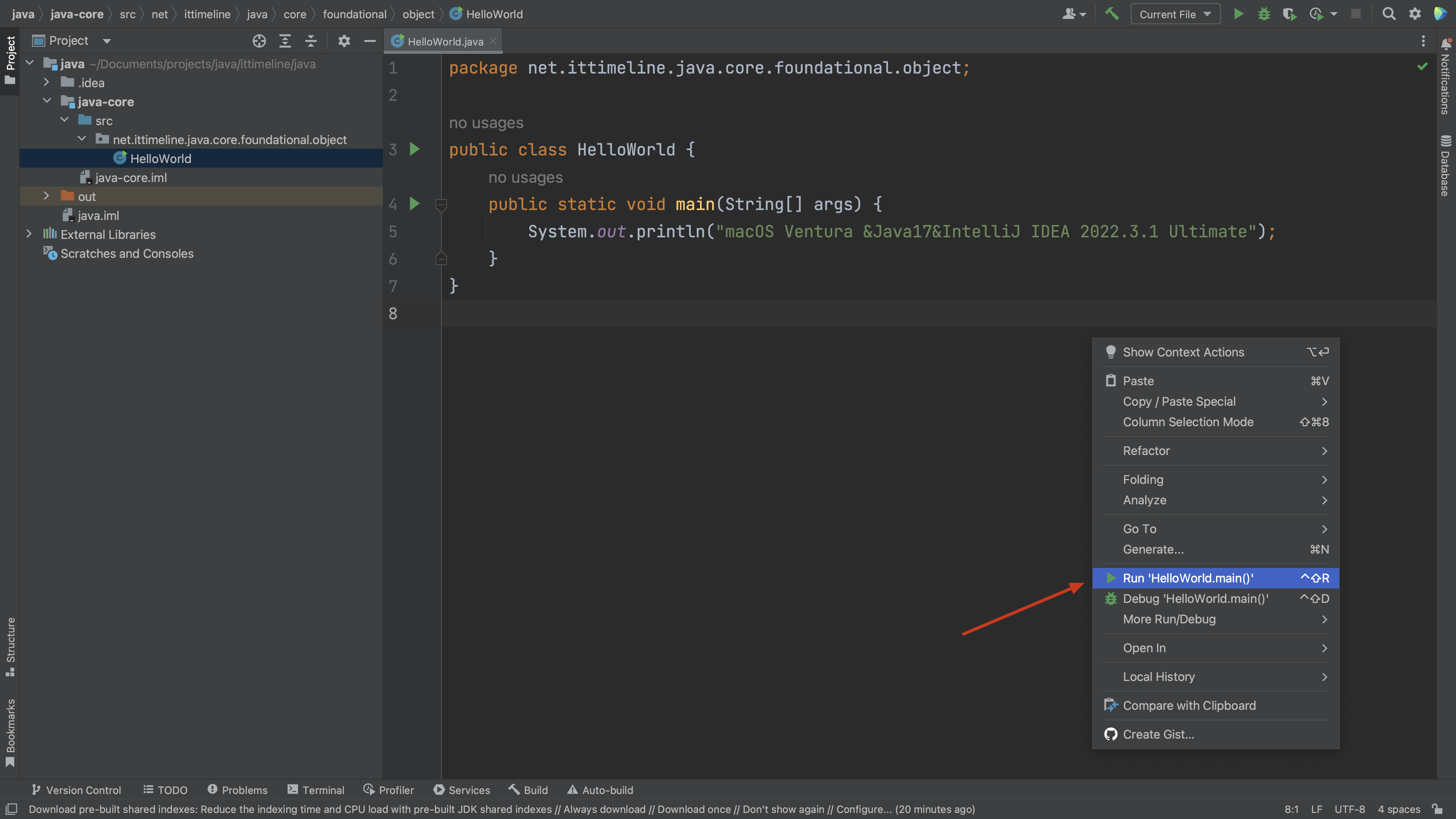Open the Database side panel
Viewport: 1456px width, 819px height.
tap(1445, 166)
